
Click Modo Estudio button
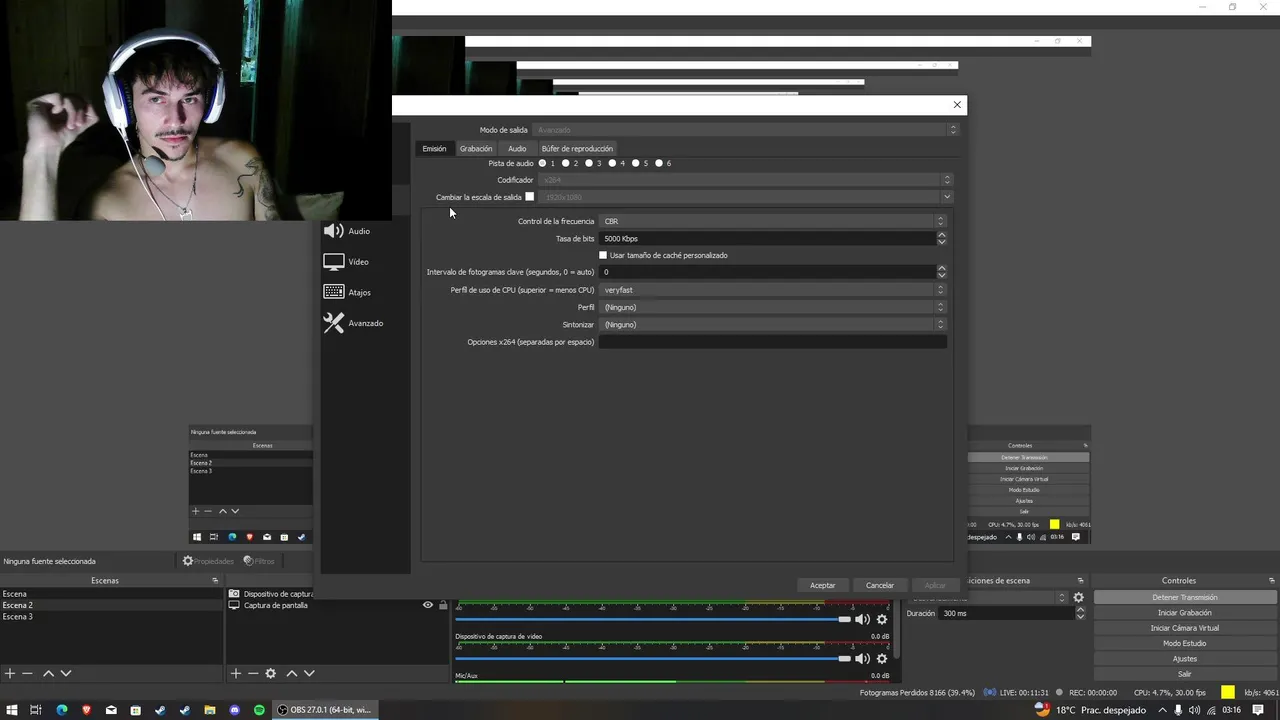tap(1185, 643)
